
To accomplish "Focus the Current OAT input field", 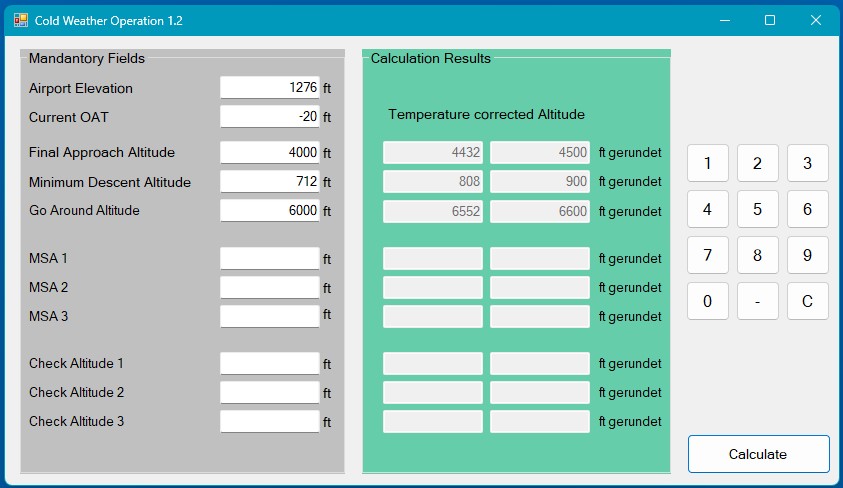I will tap(269, 117).
